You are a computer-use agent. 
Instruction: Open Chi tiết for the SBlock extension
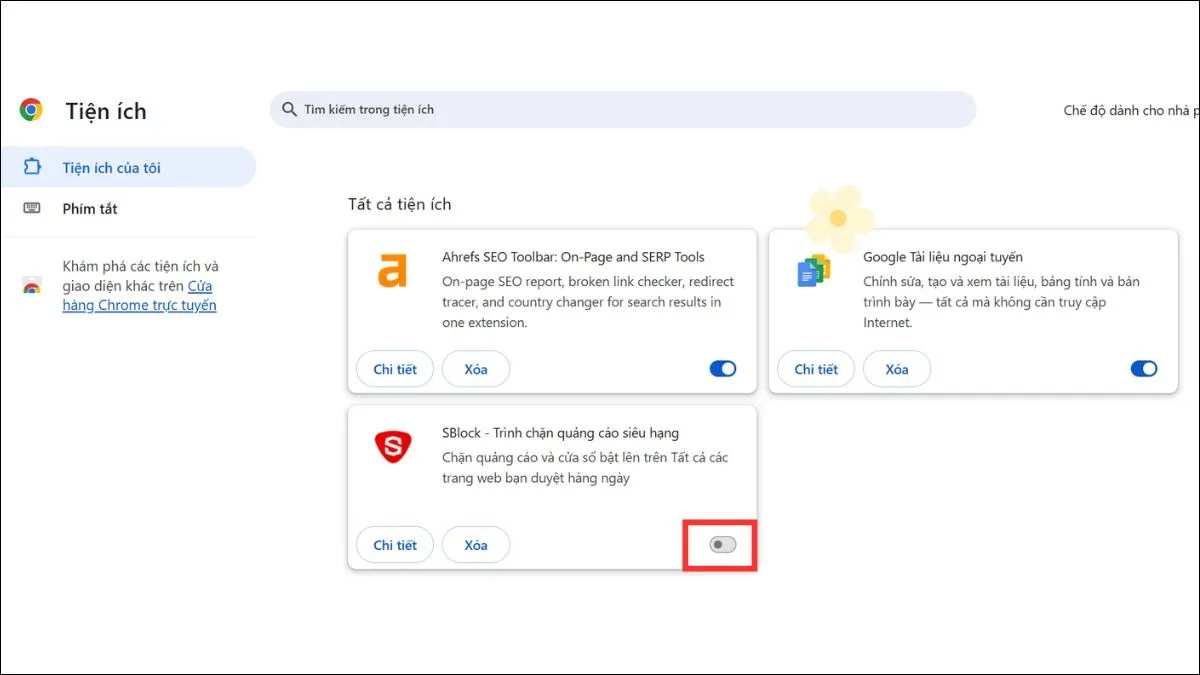395,545
